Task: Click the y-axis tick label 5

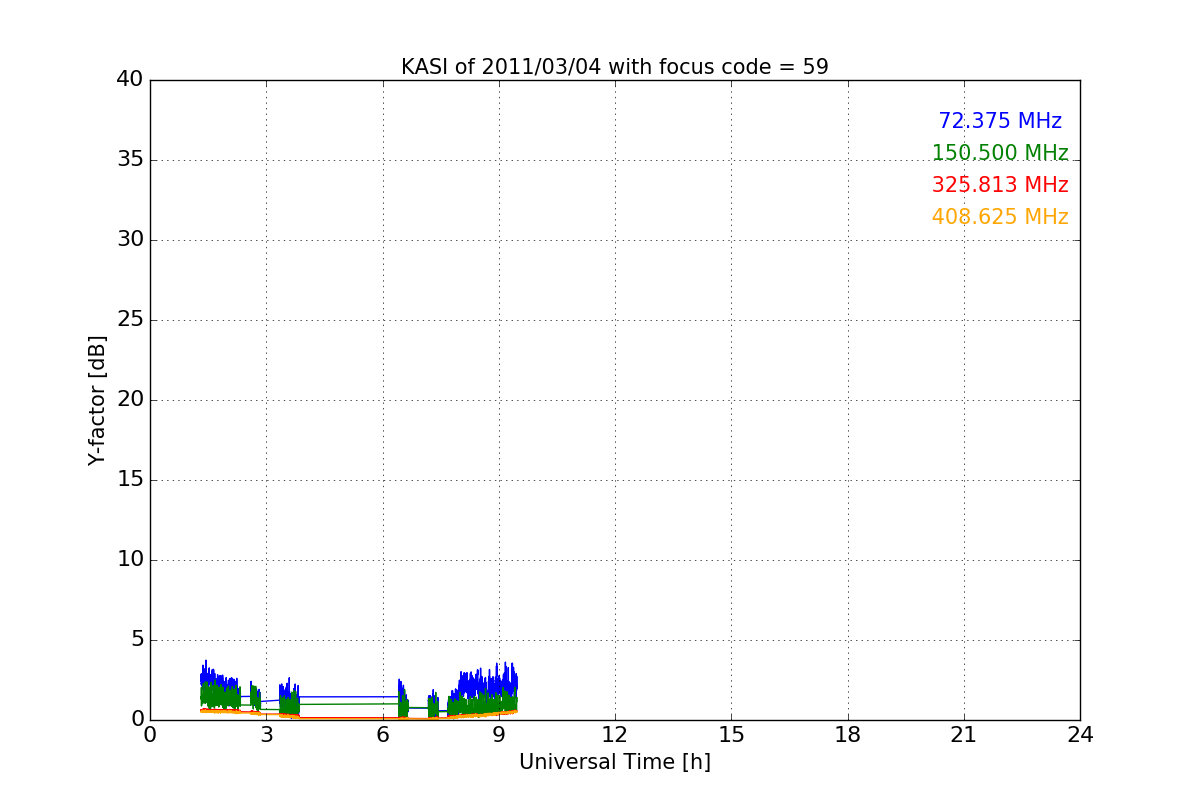Action: tap(137, 640)
